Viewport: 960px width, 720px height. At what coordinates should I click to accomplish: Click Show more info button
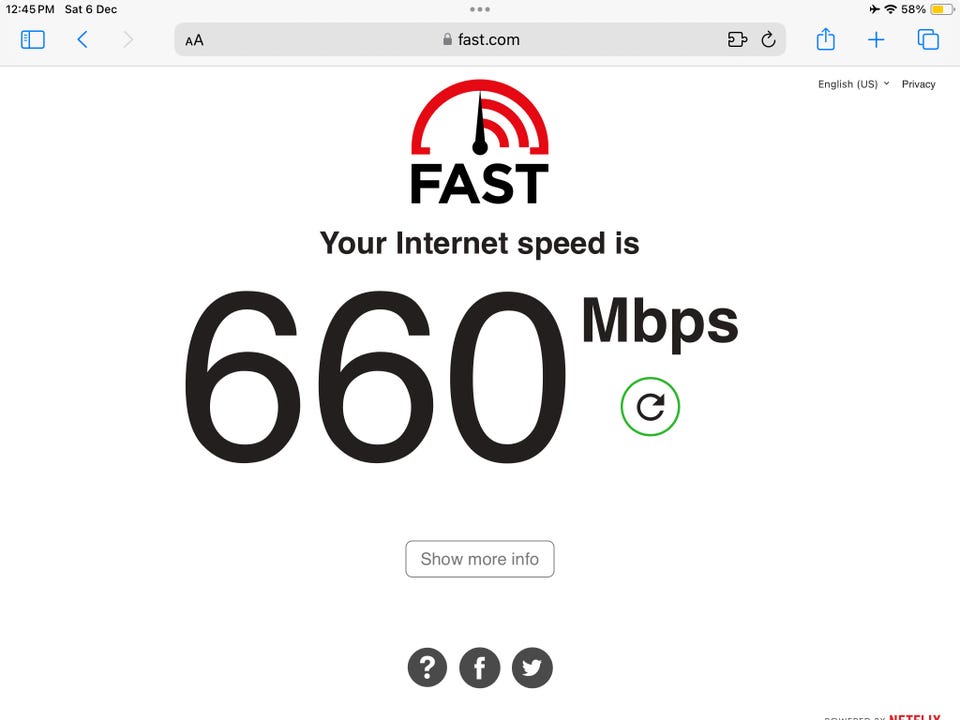pyautogui.click(x=479, y=559)
